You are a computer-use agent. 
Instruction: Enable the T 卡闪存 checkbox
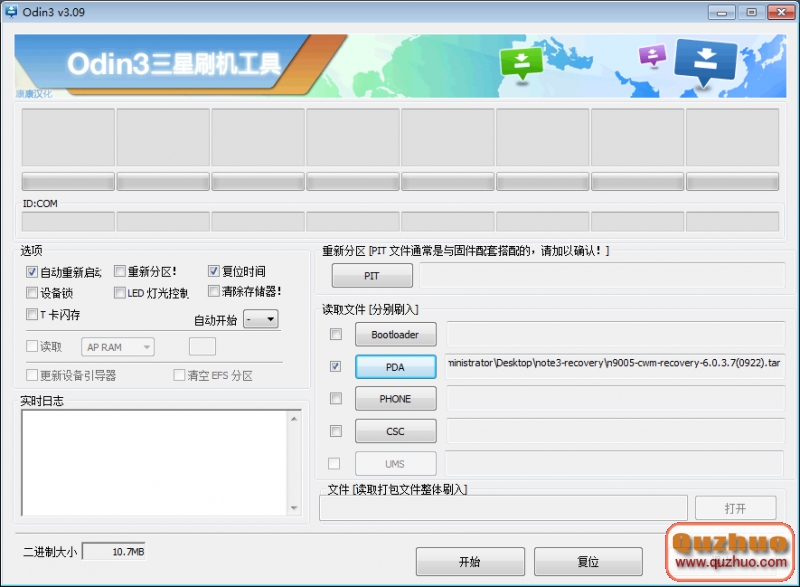click(32, 314)
